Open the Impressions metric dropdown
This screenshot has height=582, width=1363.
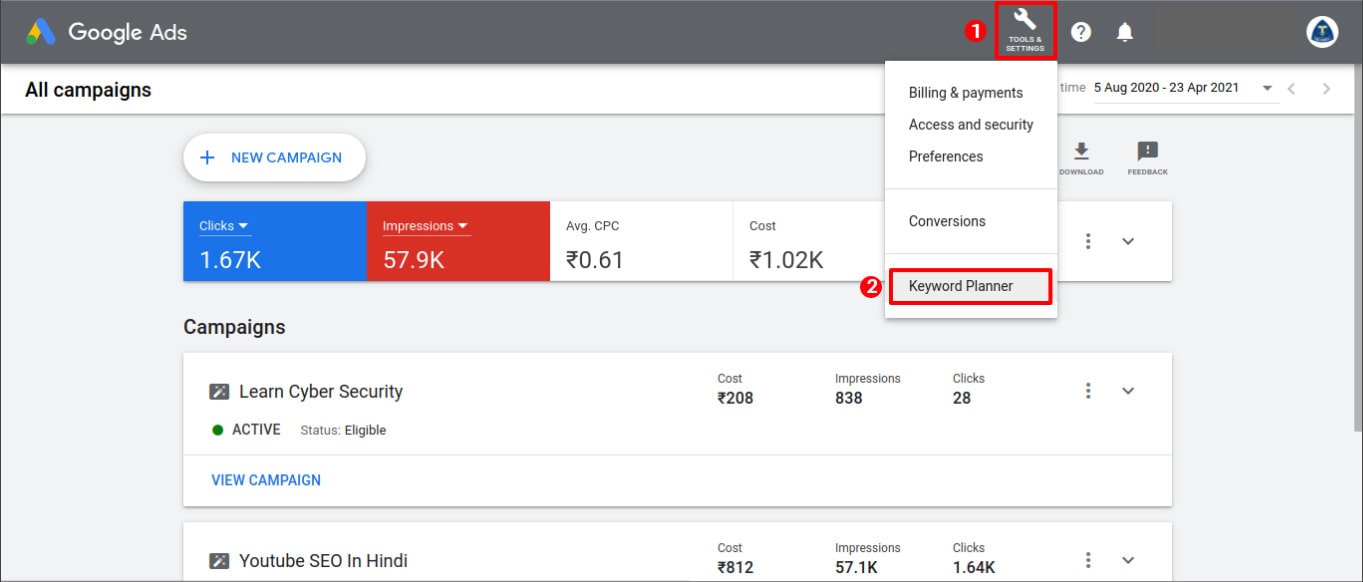(426, 226)
